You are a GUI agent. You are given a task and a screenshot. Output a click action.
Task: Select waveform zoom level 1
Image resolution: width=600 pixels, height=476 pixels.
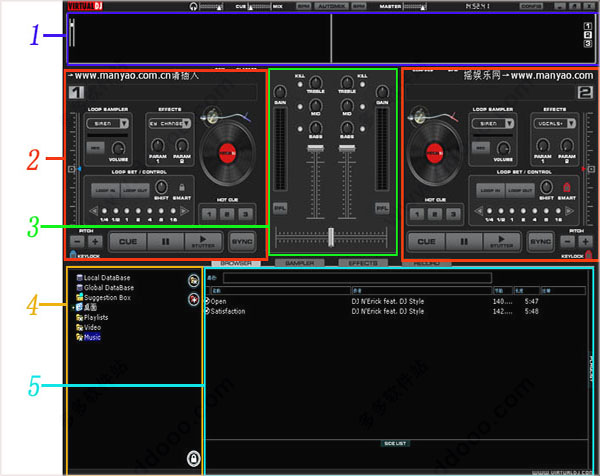pyautogui.click(x=588, y=26)
